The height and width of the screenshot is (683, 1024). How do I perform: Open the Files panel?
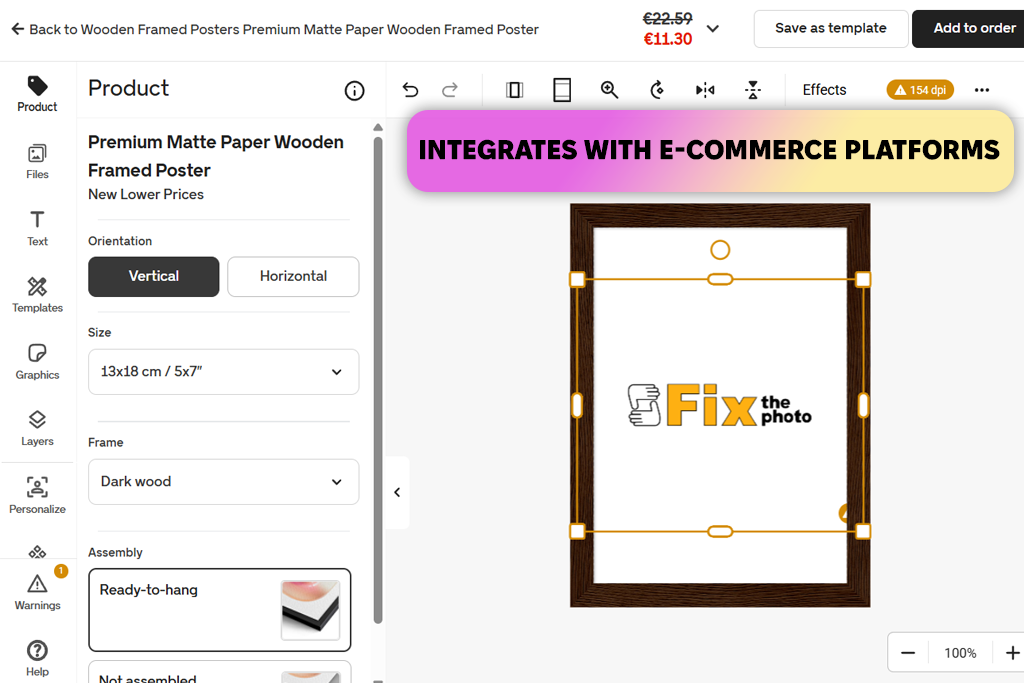(37, 161)
